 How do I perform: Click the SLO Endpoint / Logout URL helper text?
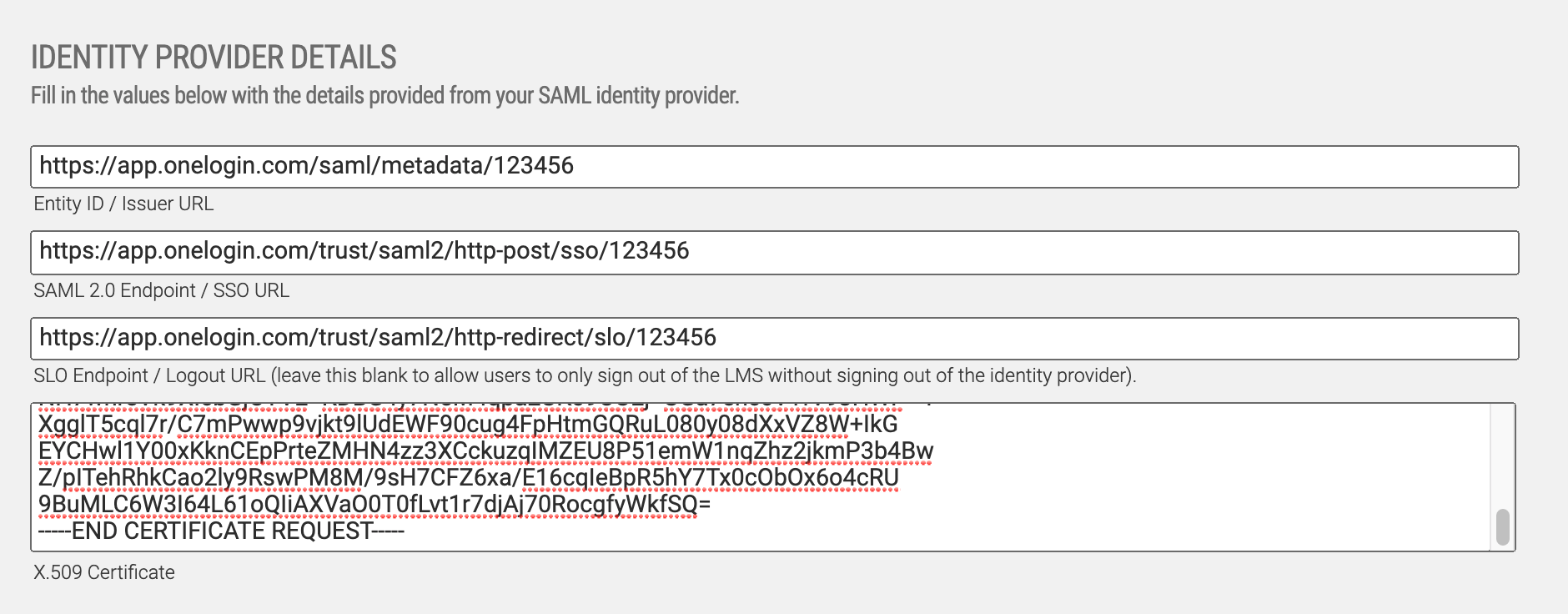click(x=584, y=375)
